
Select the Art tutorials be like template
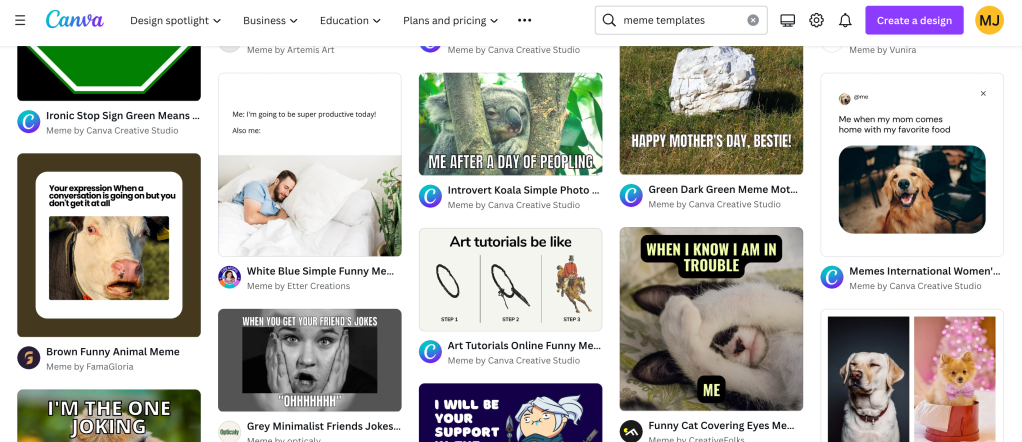click(510, 279)
